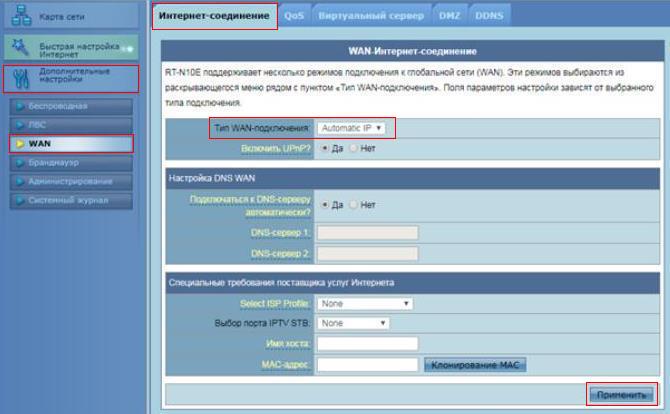Click the arrow icon beside Беспроводная
The image size is (670, 414).
[x=20, y=106]
